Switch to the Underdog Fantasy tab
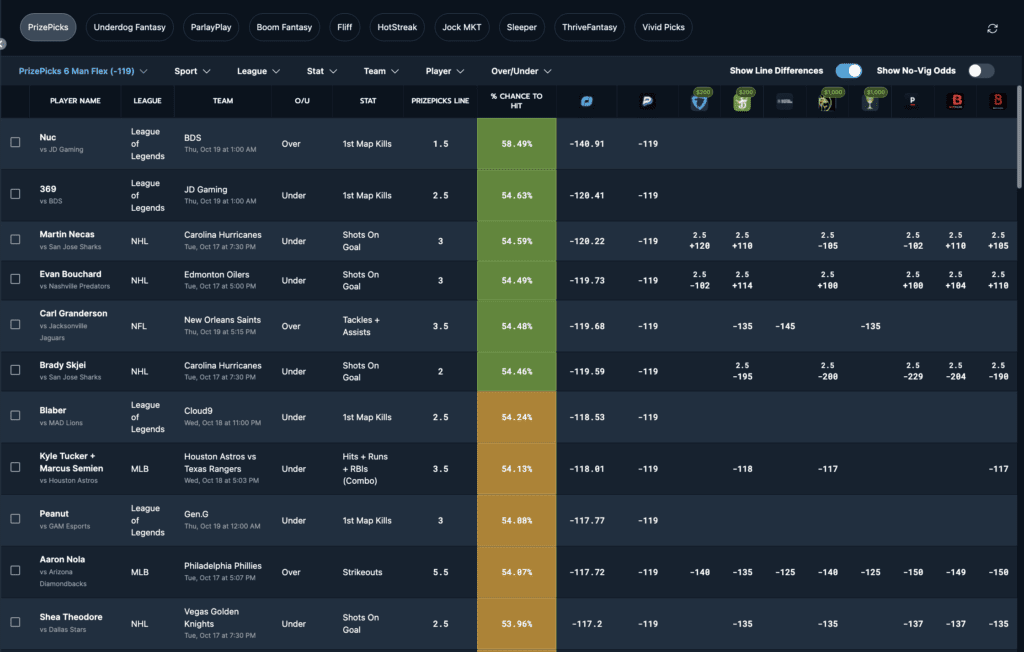 129,27
